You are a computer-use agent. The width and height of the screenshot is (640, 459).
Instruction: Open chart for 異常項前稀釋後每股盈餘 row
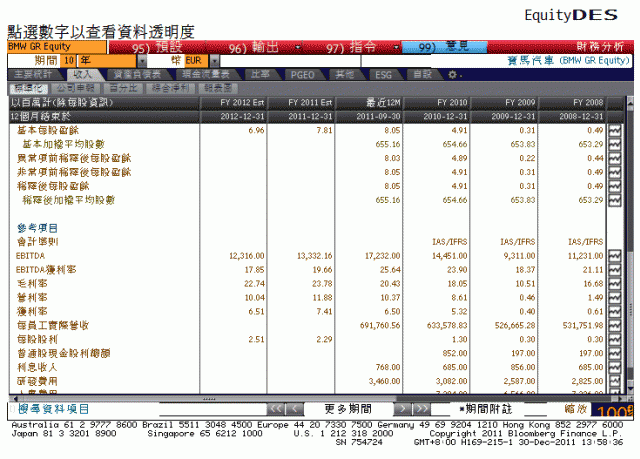point(615,158)
